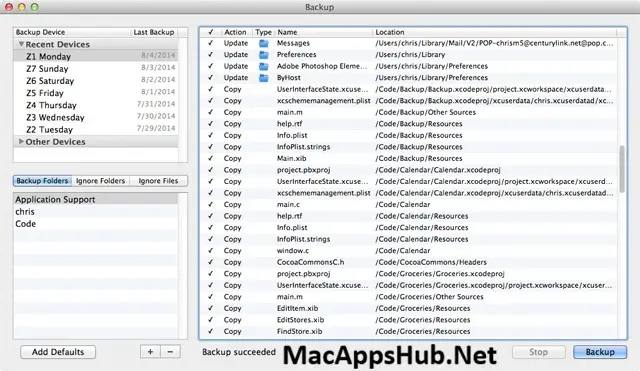Select the Z2 Tuesday device
This screenshot has height=371, width=640.
[x=96, y=130]
